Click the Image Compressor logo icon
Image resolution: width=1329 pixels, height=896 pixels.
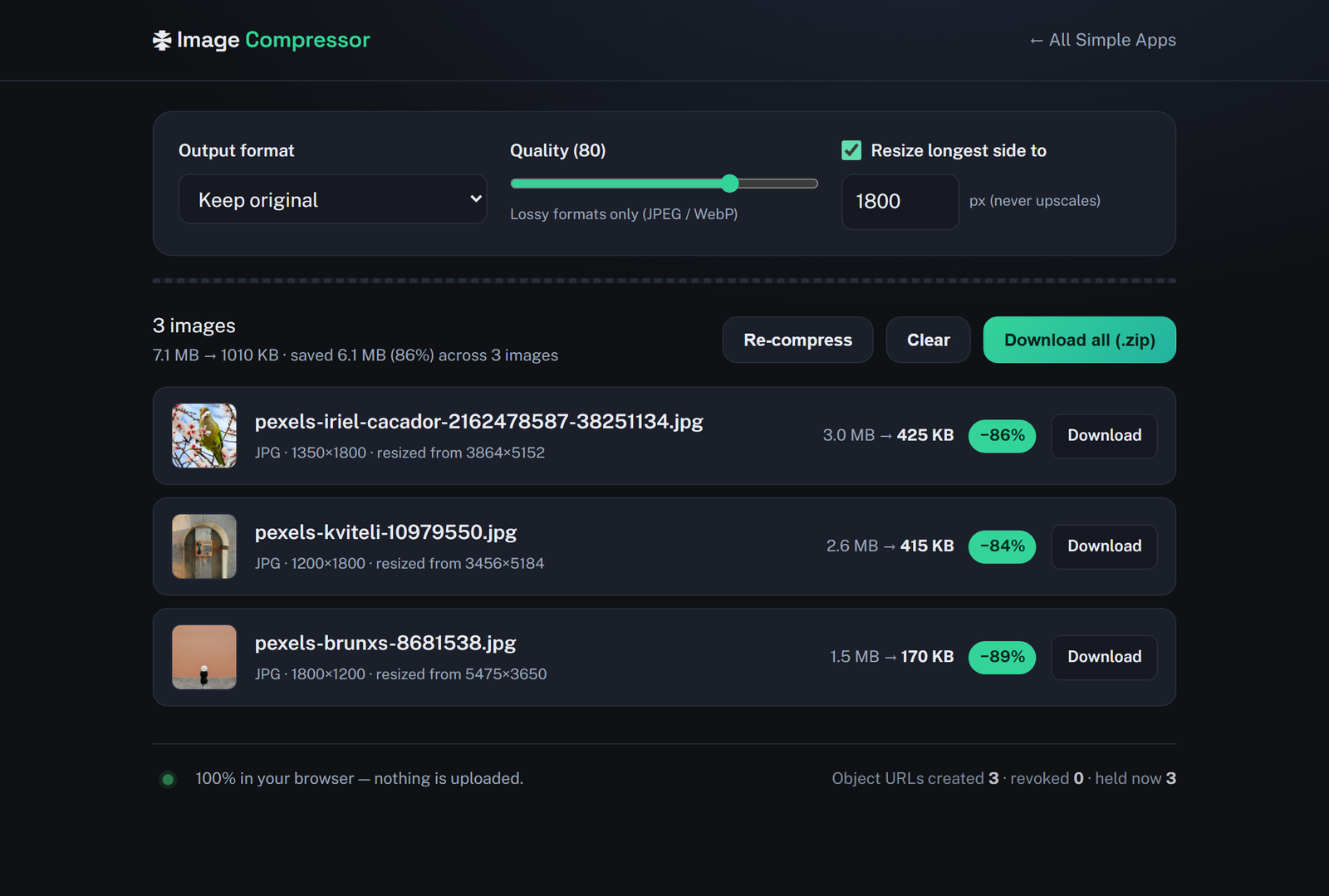(x=162, y=40)
